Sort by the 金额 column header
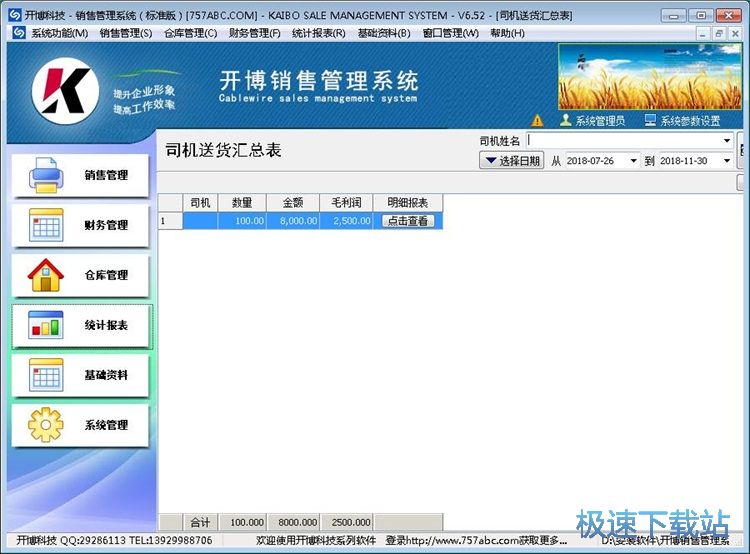The height and width of the screenshot is (554, 750). coord(293,203)
